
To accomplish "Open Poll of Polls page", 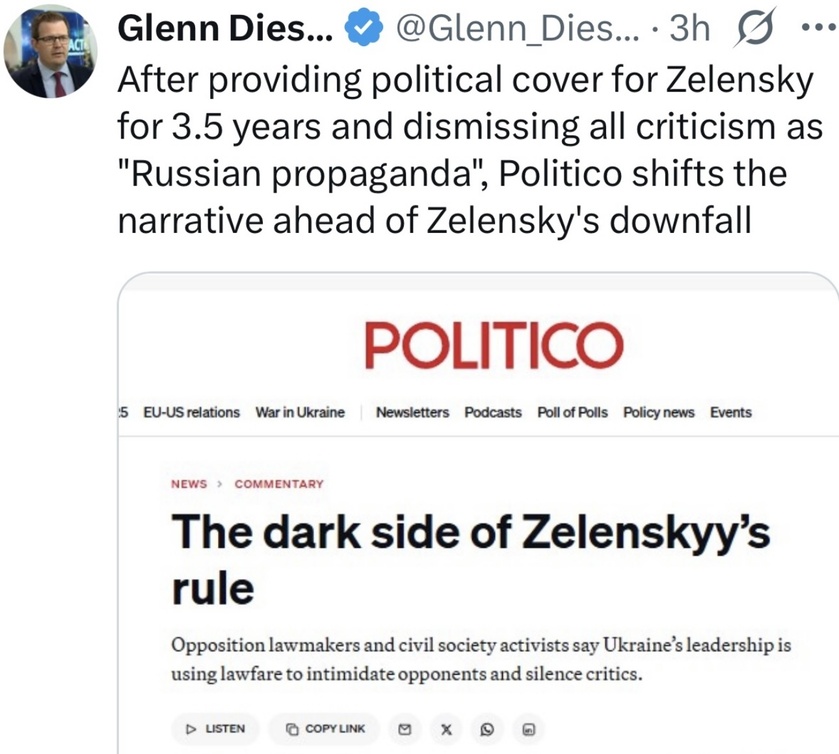I will pyautogui.click(x=572, y=412).
